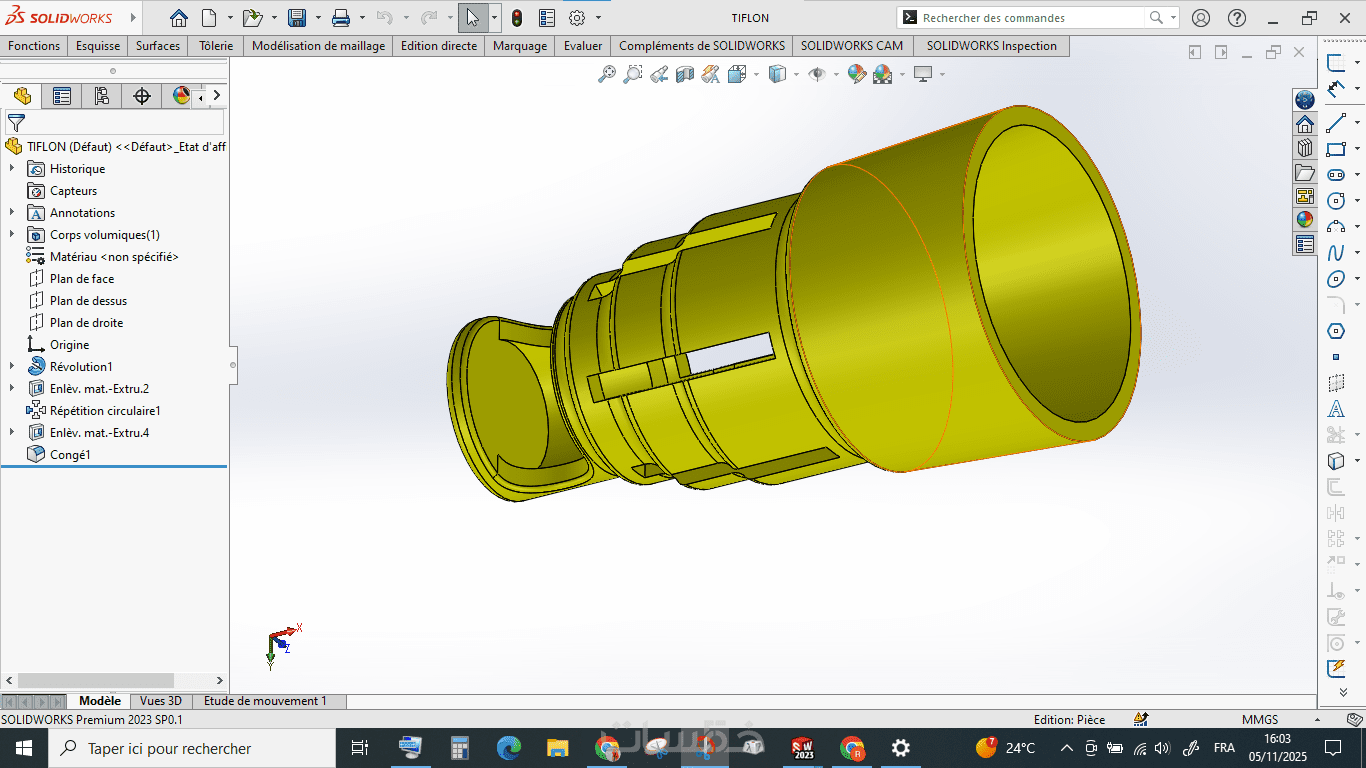The image size is (1366, 768).
Task: Select the Straight Slot sketch tool
Action: [1336, 175]
